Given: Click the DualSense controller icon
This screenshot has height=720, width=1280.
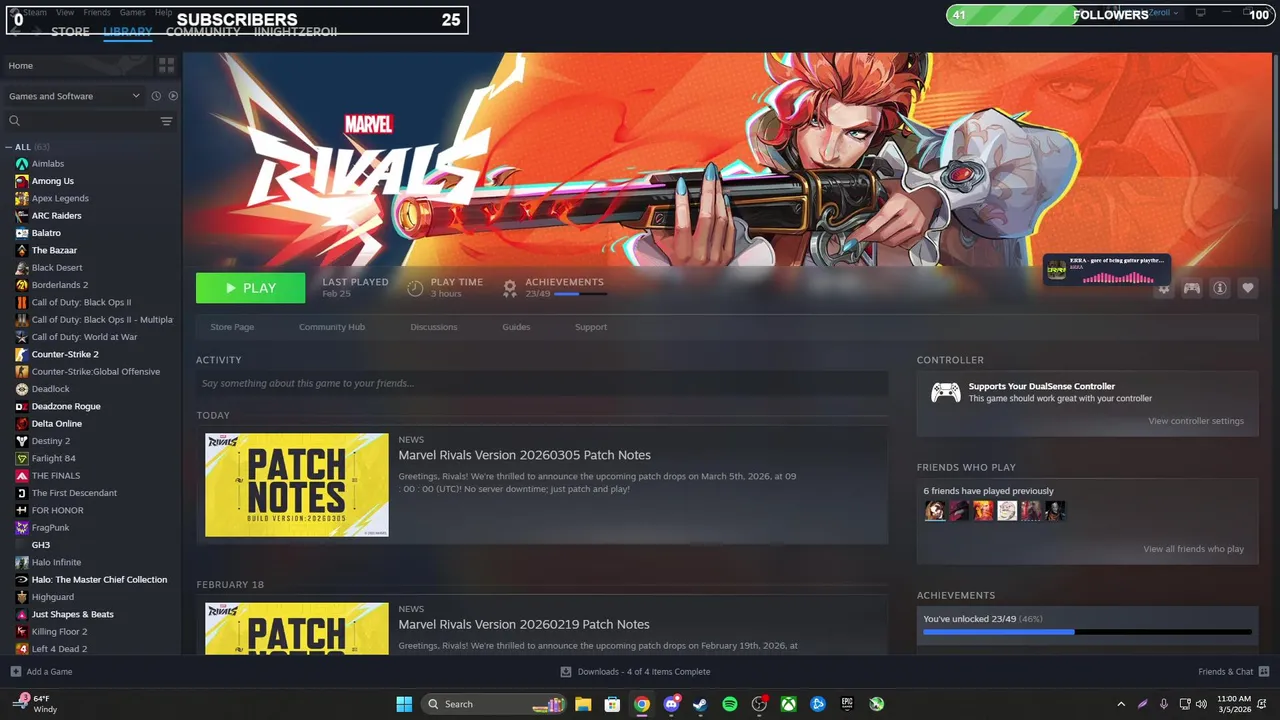Looking at the screenshot, I should pos(945,392).
